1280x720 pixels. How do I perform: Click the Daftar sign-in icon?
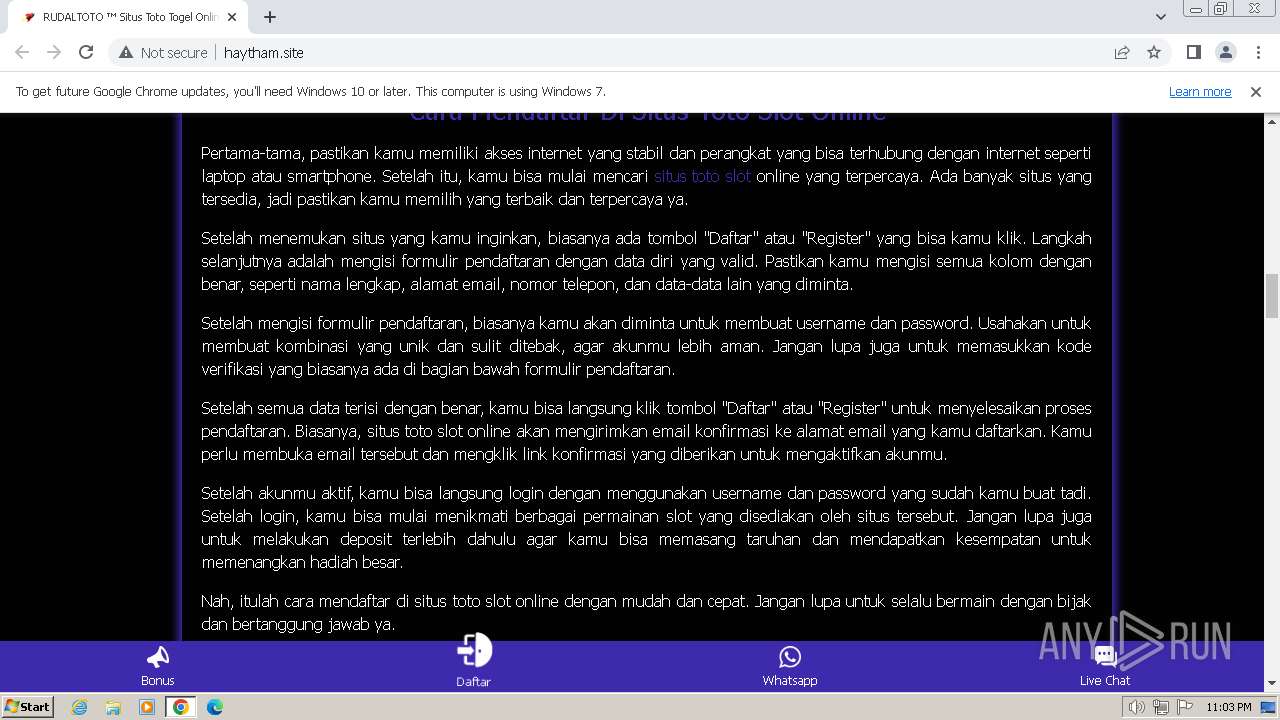[474, 650]
